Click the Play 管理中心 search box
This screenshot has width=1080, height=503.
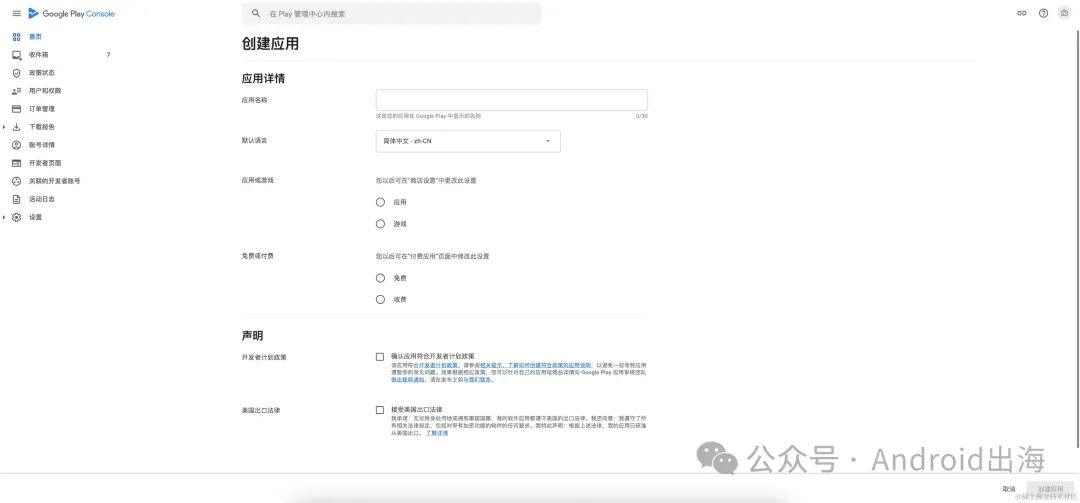[x=391, y=14]
